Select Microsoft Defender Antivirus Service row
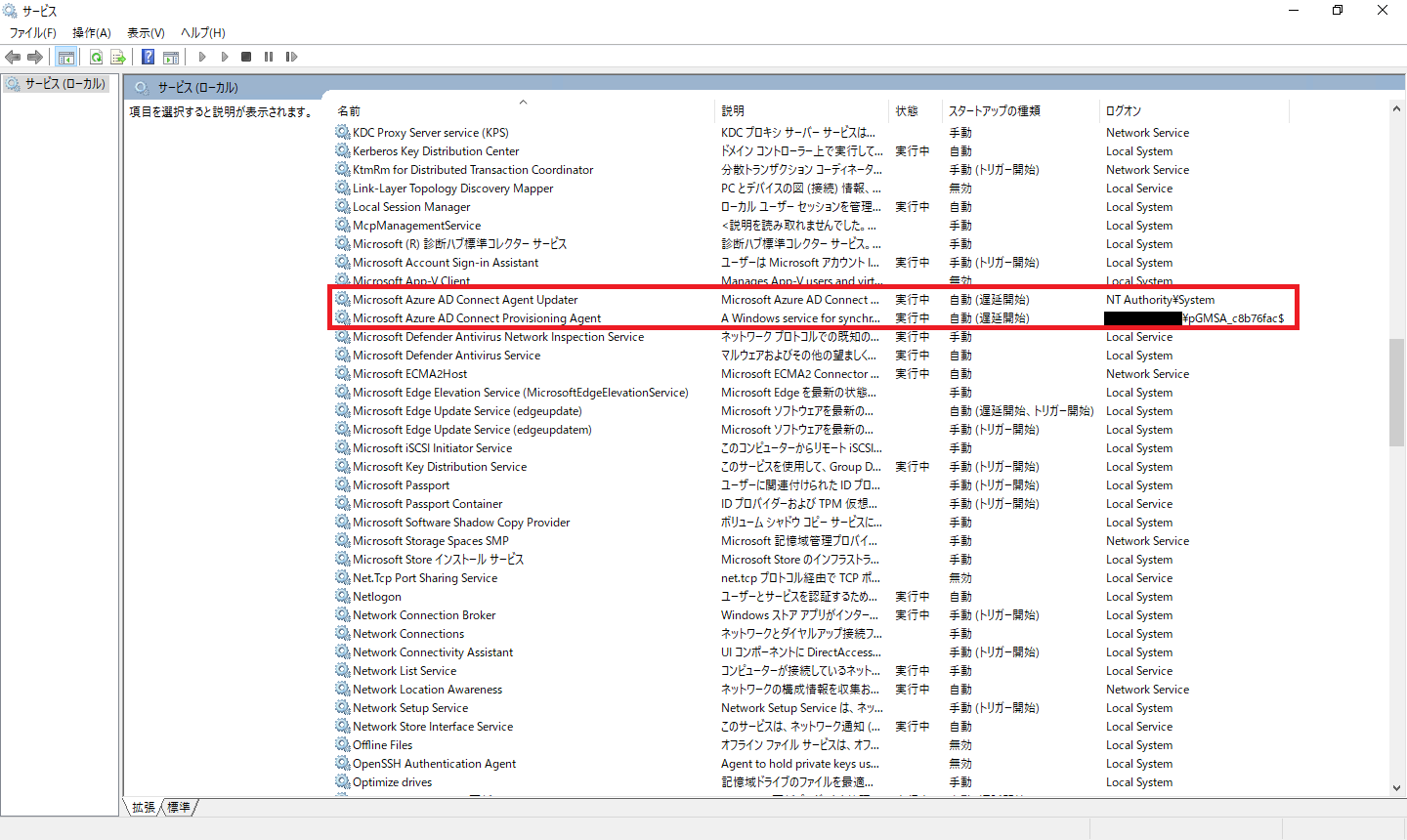Screen dimensions: 1407x840 tap(447, 355)
